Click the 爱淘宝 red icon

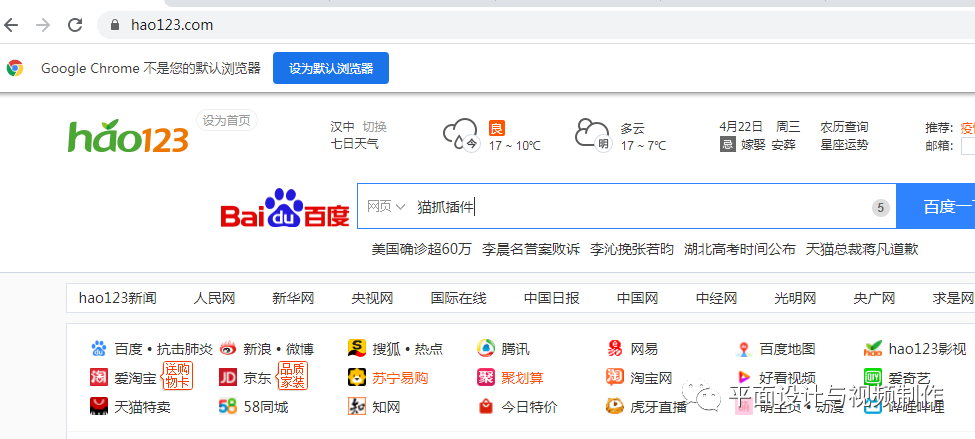tap(99, 377)
